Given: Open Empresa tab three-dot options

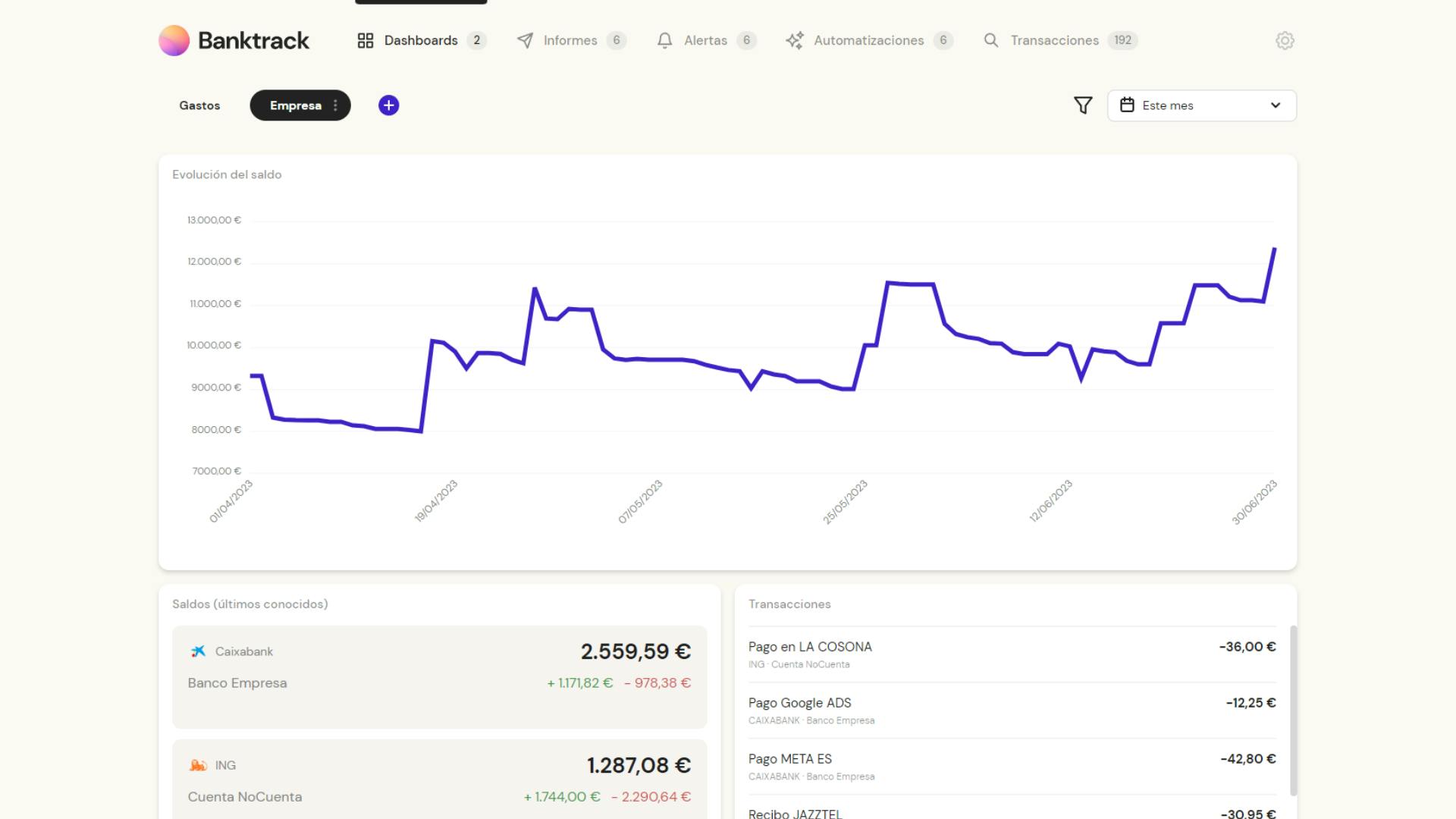Looking at the screenshot, I should point(335,105).
